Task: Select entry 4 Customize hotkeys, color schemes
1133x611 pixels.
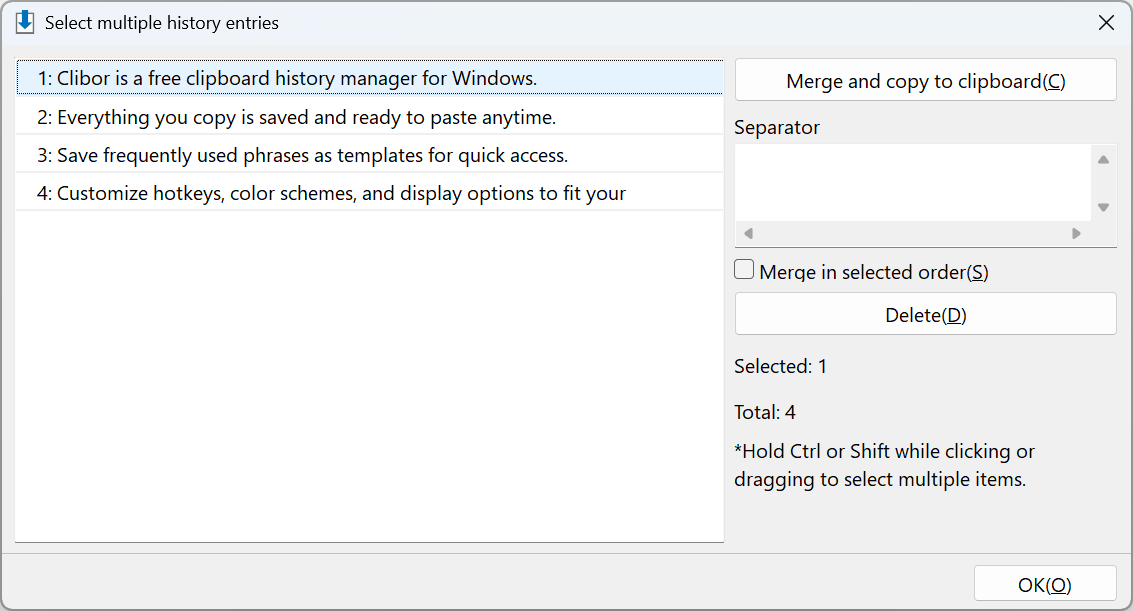Action: (369, 194)
